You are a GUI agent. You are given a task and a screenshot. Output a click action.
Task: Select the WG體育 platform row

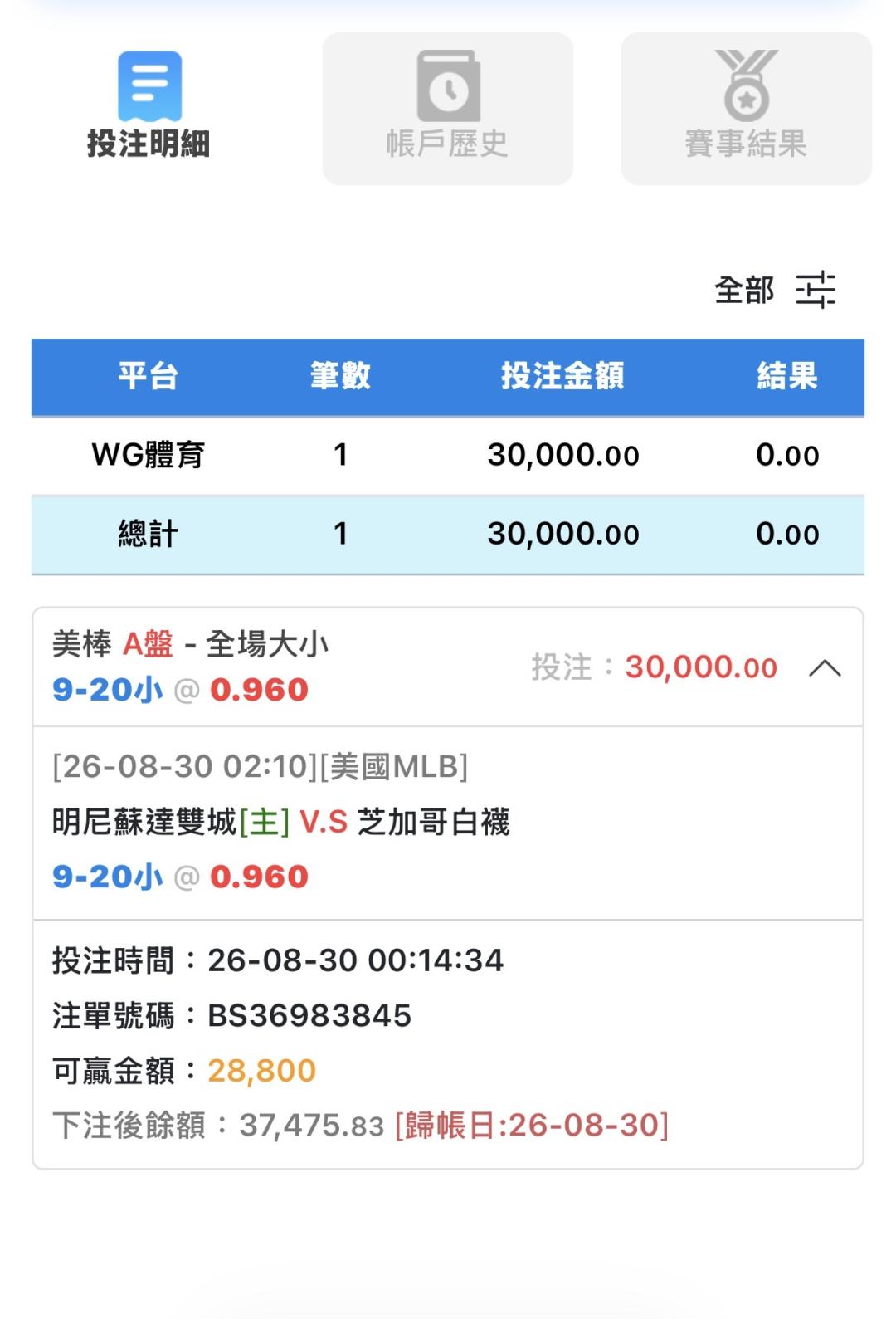(448, 455)
